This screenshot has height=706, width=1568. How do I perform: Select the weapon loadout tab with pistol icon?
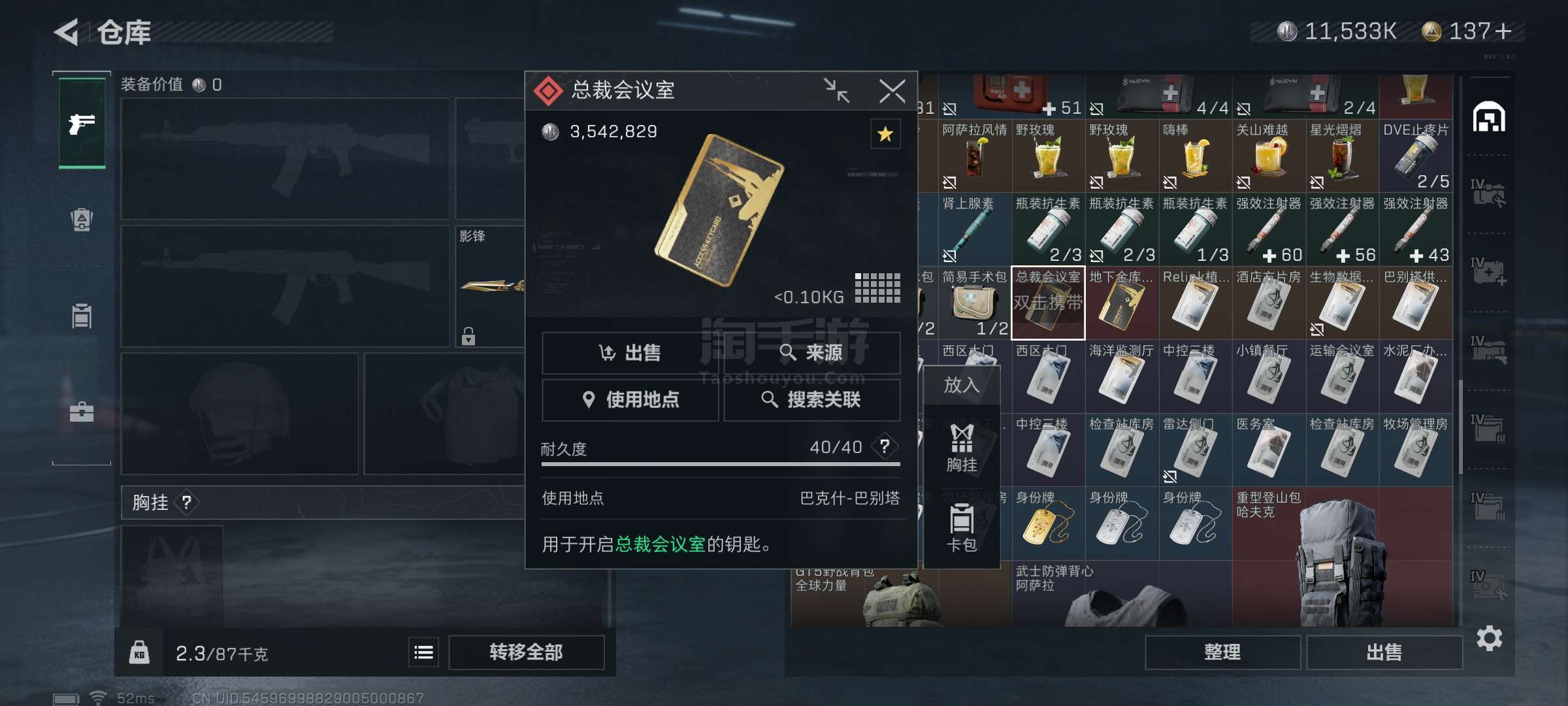point(82,123)
